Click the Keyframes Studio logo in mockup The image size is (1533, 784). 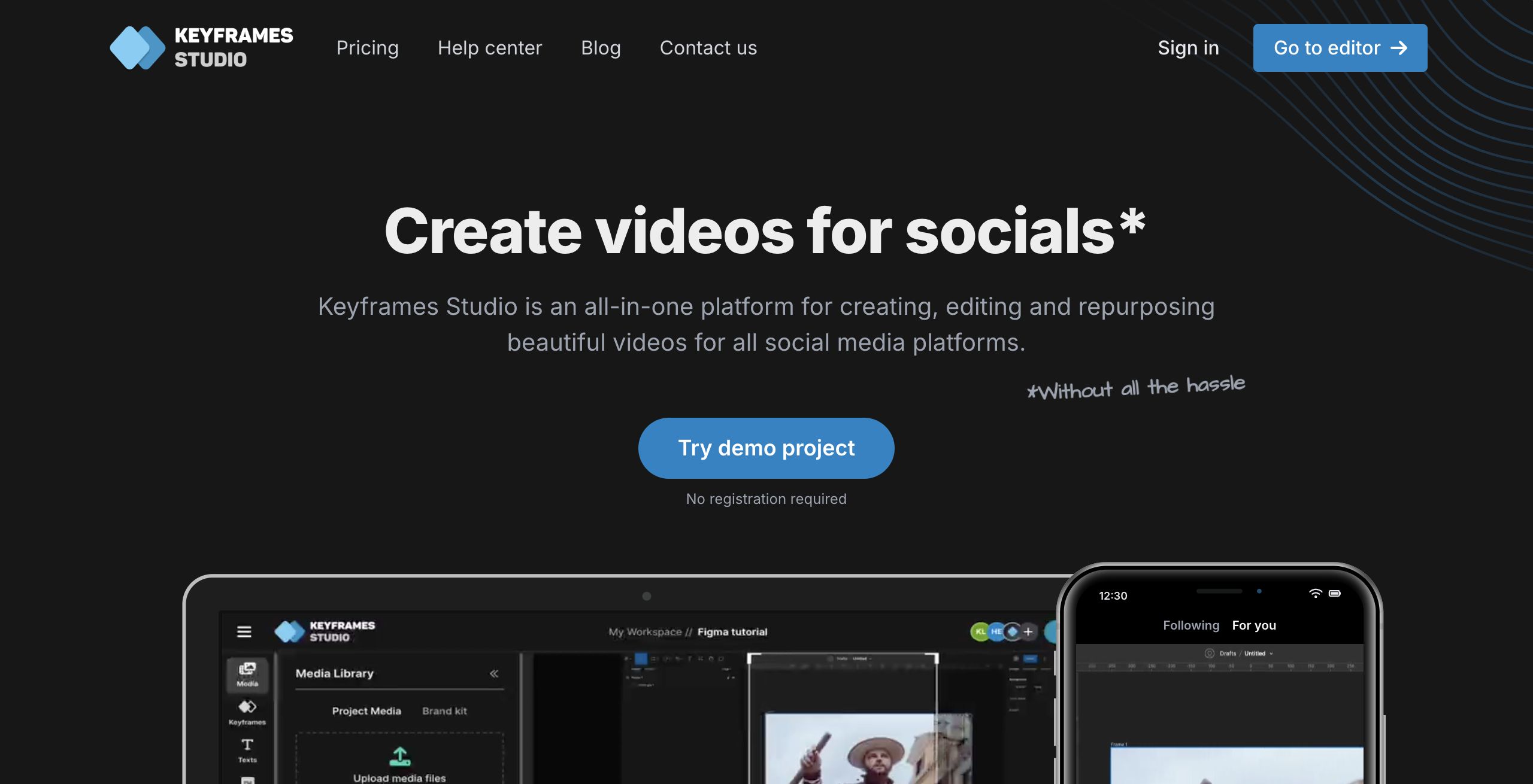tap(325, 631)
